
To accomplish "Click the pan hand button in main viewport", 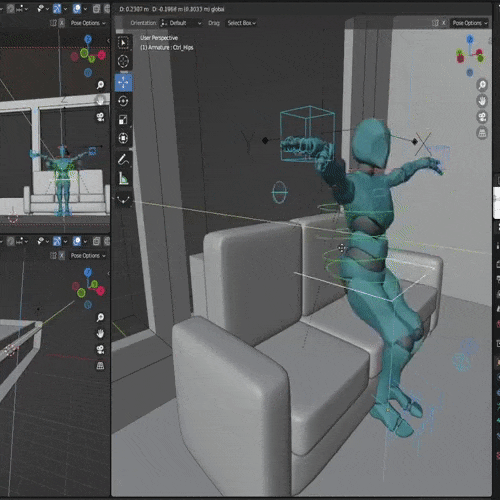I will coord(482,101).
